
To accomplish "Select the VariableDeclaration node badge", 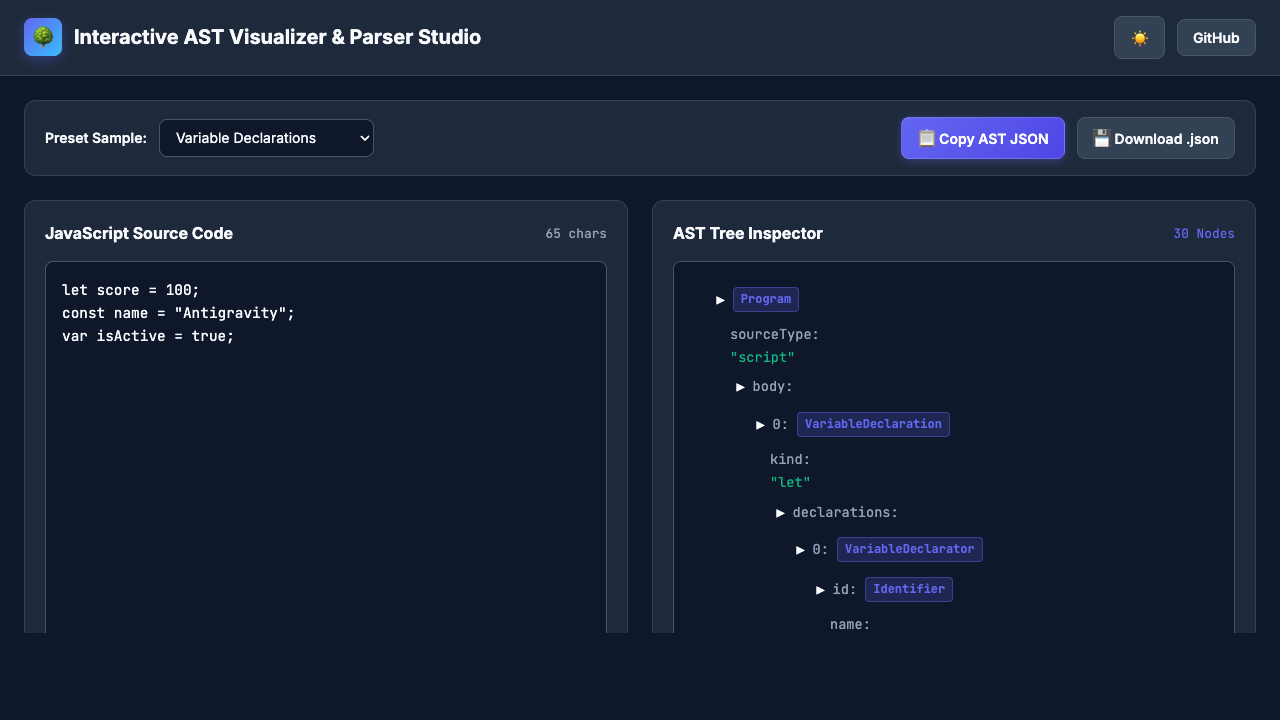I will pyautogui.click(x=873, y=424).
